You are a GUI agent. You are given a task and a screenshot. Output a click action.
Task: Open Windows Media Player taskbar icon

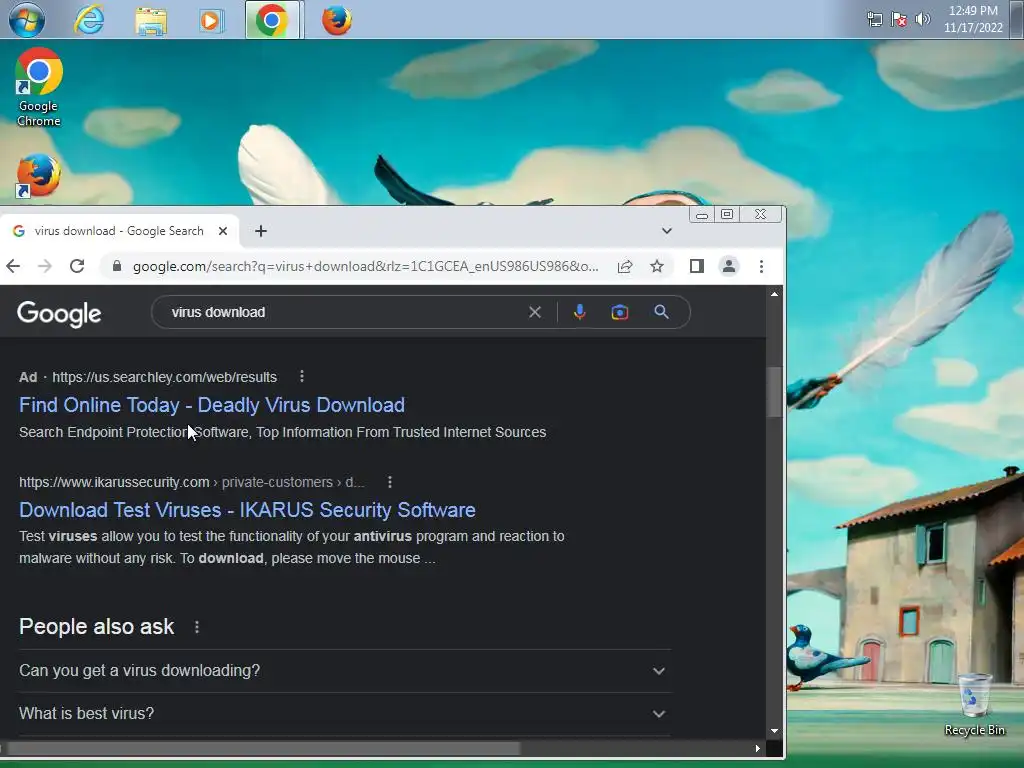[x=211, y=21]
